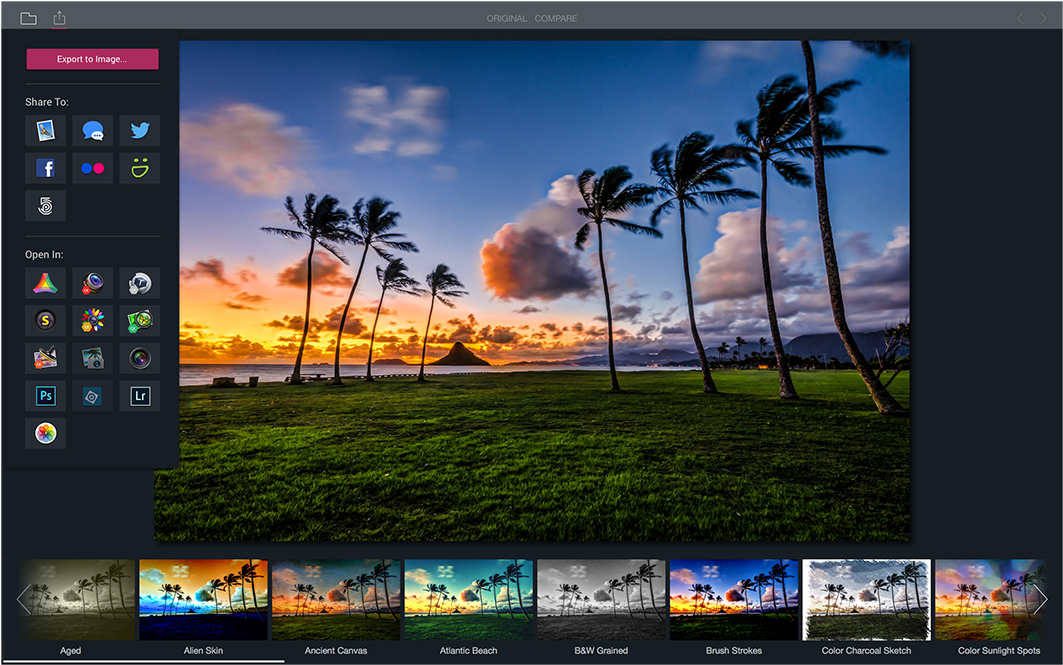Share the image via Messages
Image resolution: width=1063 pixels, height=665 pixels.
tap(92, 130)
